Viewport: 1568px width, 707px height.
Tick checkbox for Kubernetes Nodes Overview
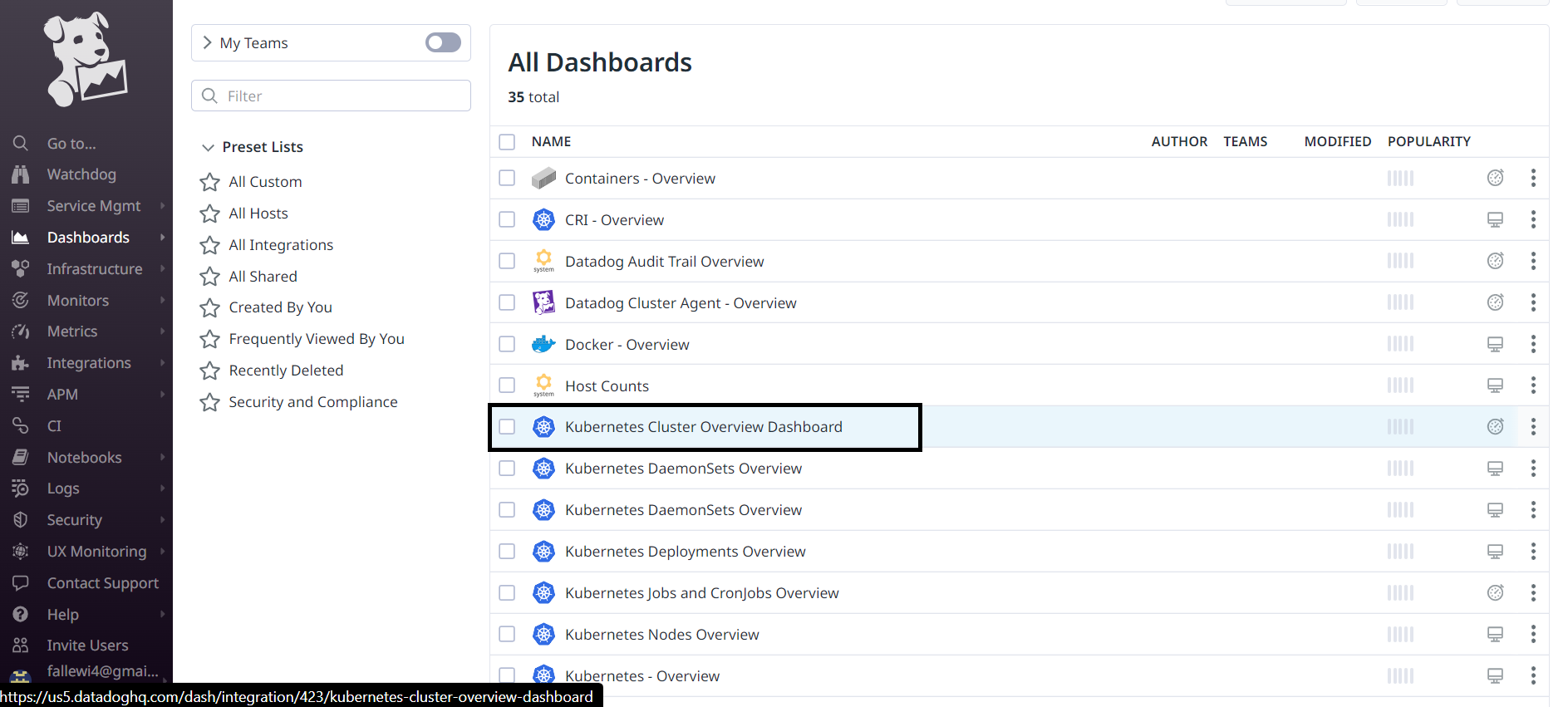[x=507, y=634]
